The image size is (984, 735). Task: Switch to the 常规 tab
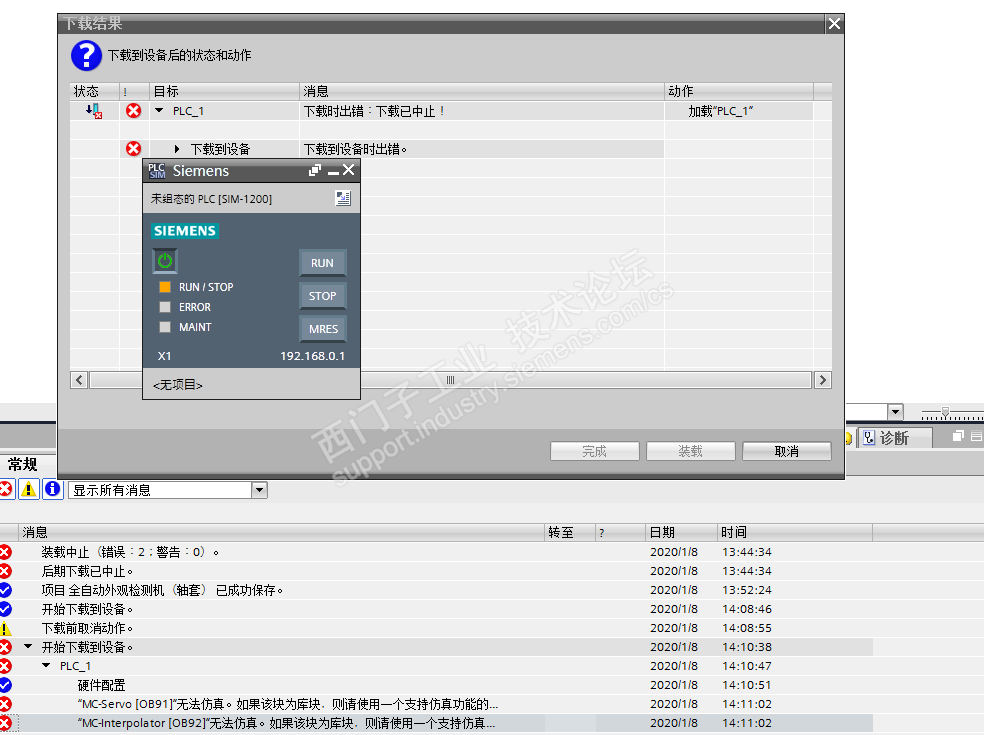pos(23,464)
